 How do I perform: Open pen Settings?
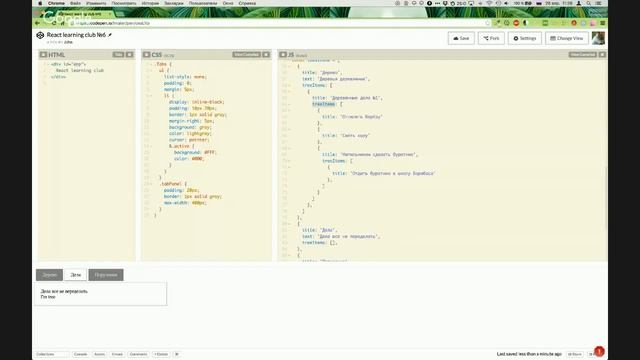coord(524,38)
